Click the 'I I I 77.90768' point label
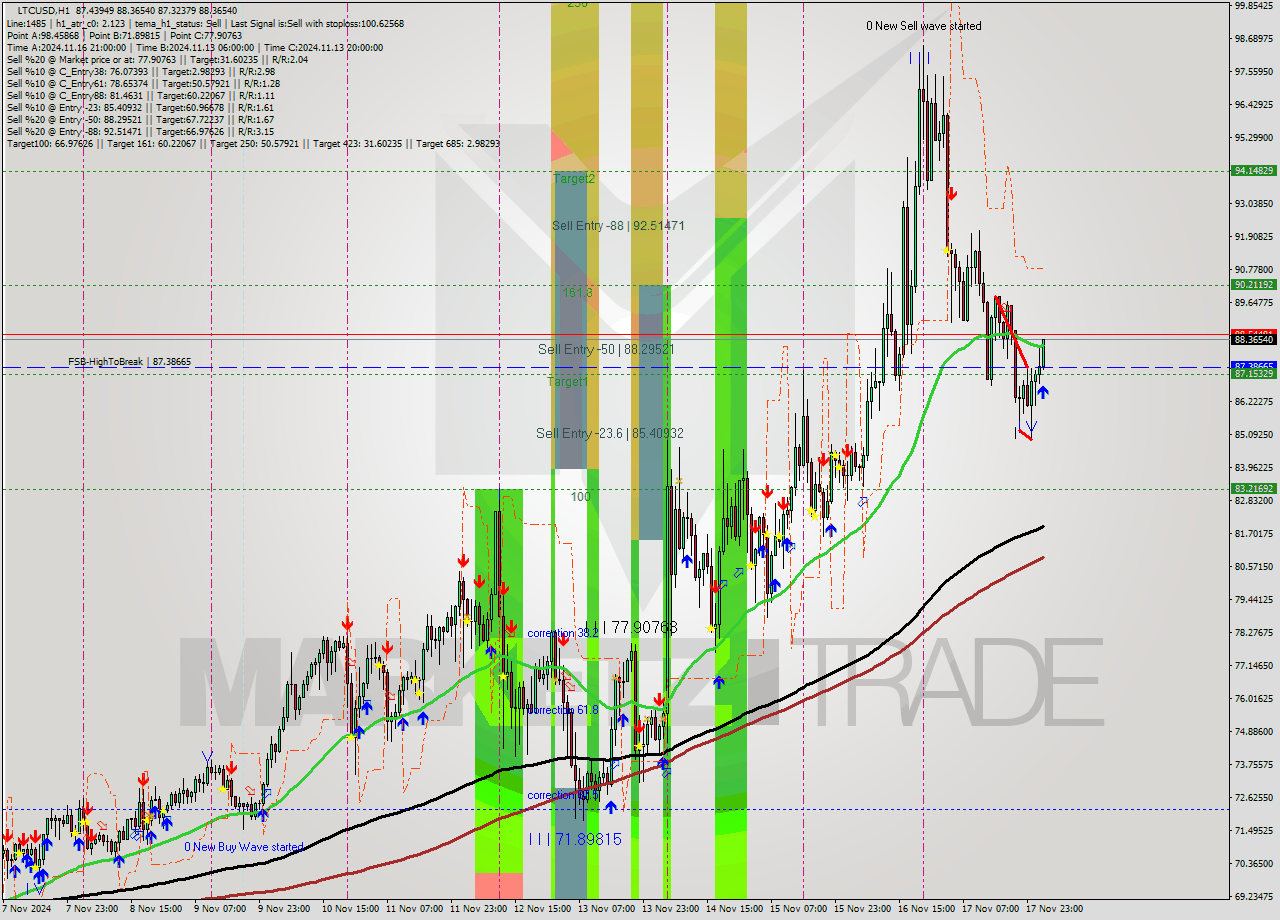Image resolution: width=1280 pixels, height=920 pixels. (632, 627)
